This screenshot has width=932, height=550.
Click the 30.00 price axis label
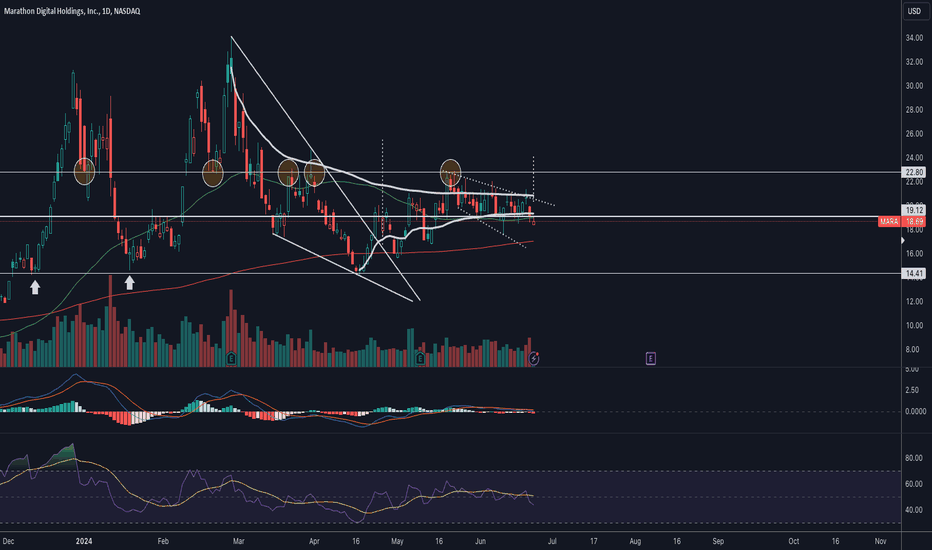point(914,86)
